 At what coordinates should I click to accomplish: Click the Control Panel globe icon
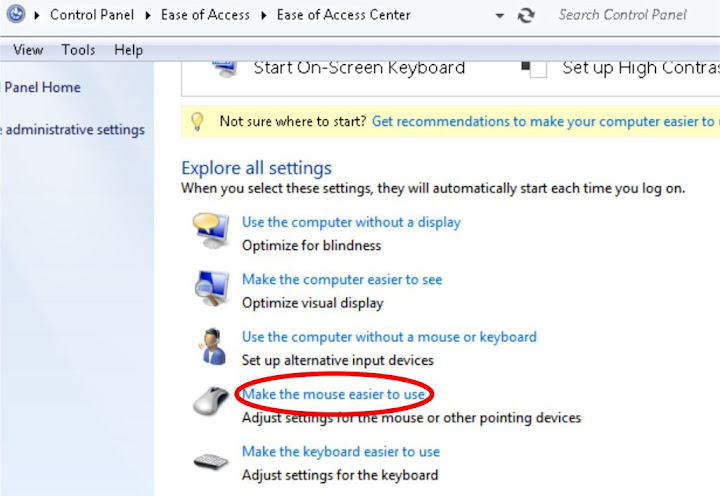[x=15, y=15]
